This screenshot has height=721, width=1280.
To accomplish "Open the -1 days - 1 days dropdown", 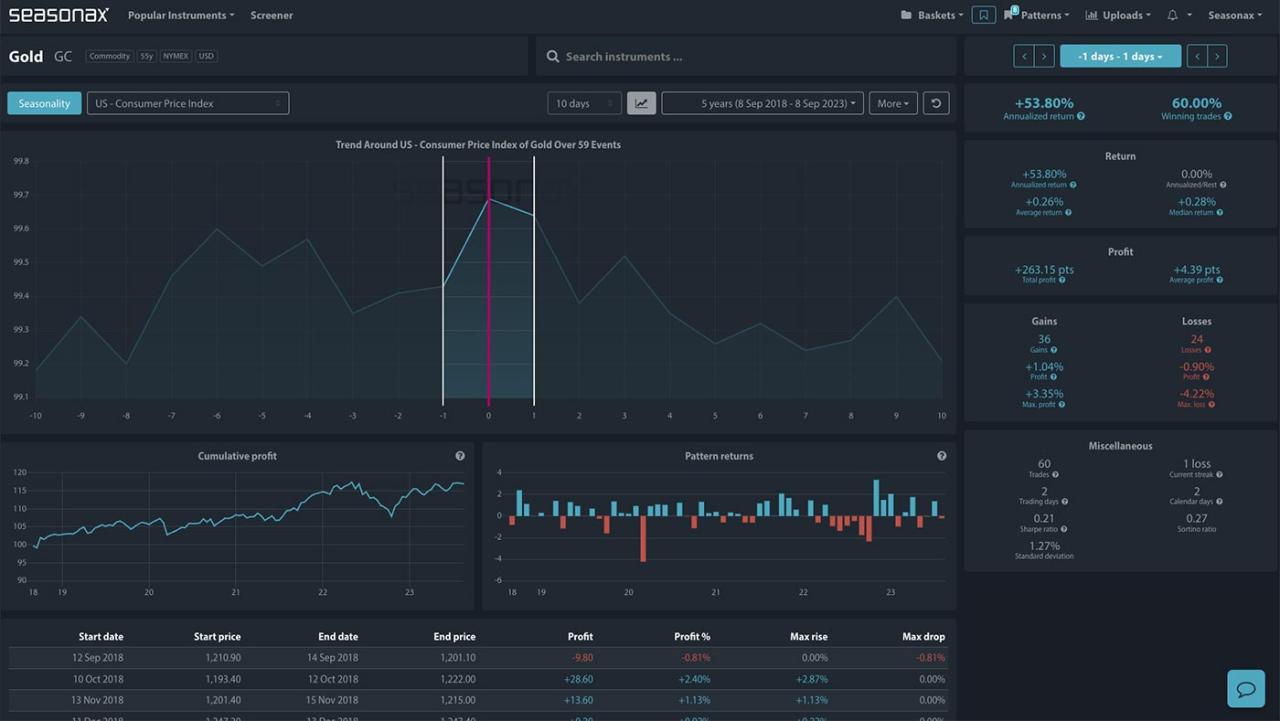I will (x=1120, y=57).
